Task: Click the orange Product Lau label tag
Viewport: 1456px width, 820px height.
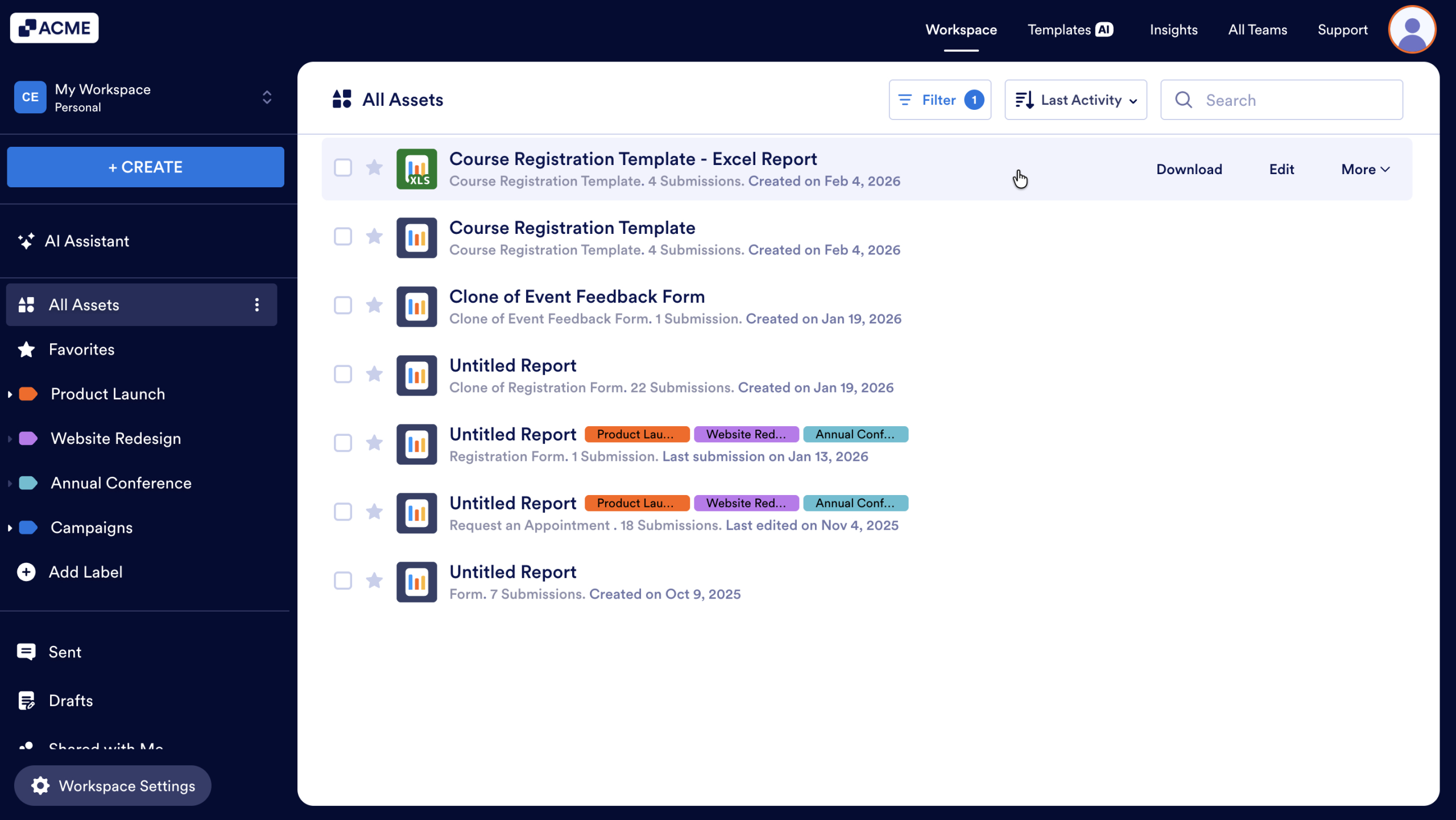Action: tap(636, 434)
